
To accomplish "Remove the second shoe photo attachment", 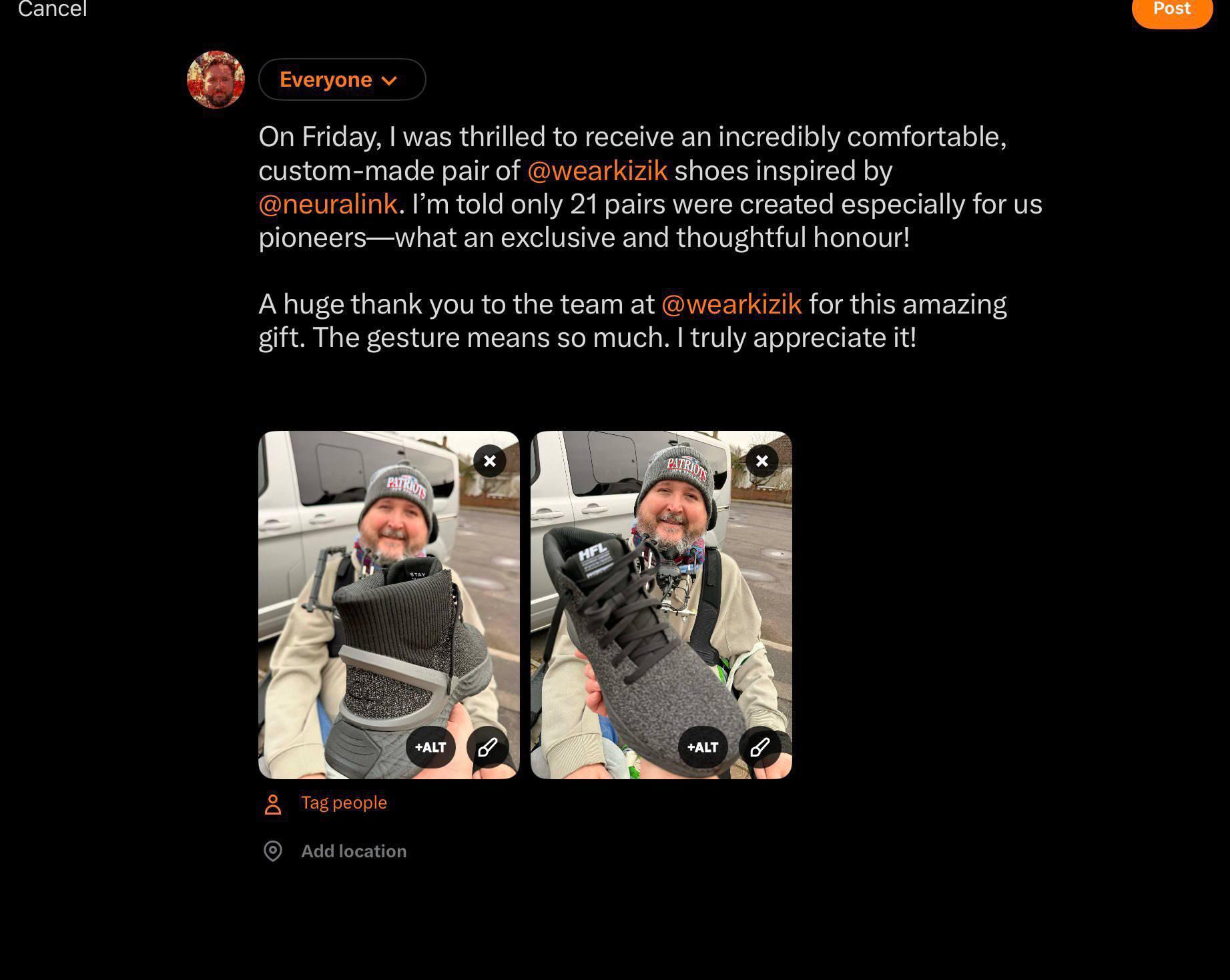I will [762, 461].
